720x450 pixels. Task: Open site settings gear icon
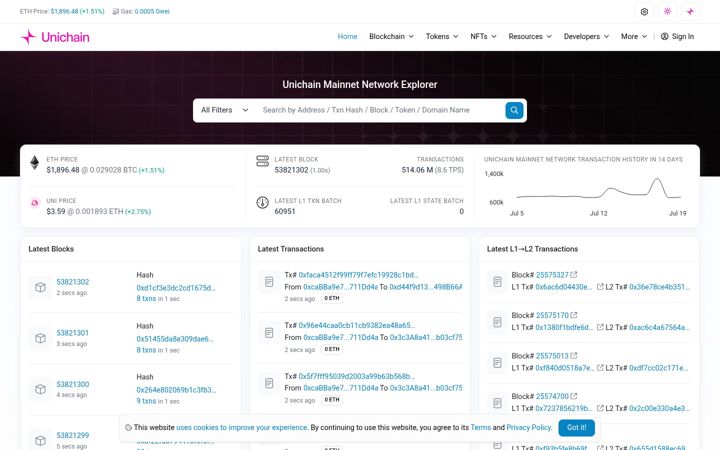[x=644, y=12]
